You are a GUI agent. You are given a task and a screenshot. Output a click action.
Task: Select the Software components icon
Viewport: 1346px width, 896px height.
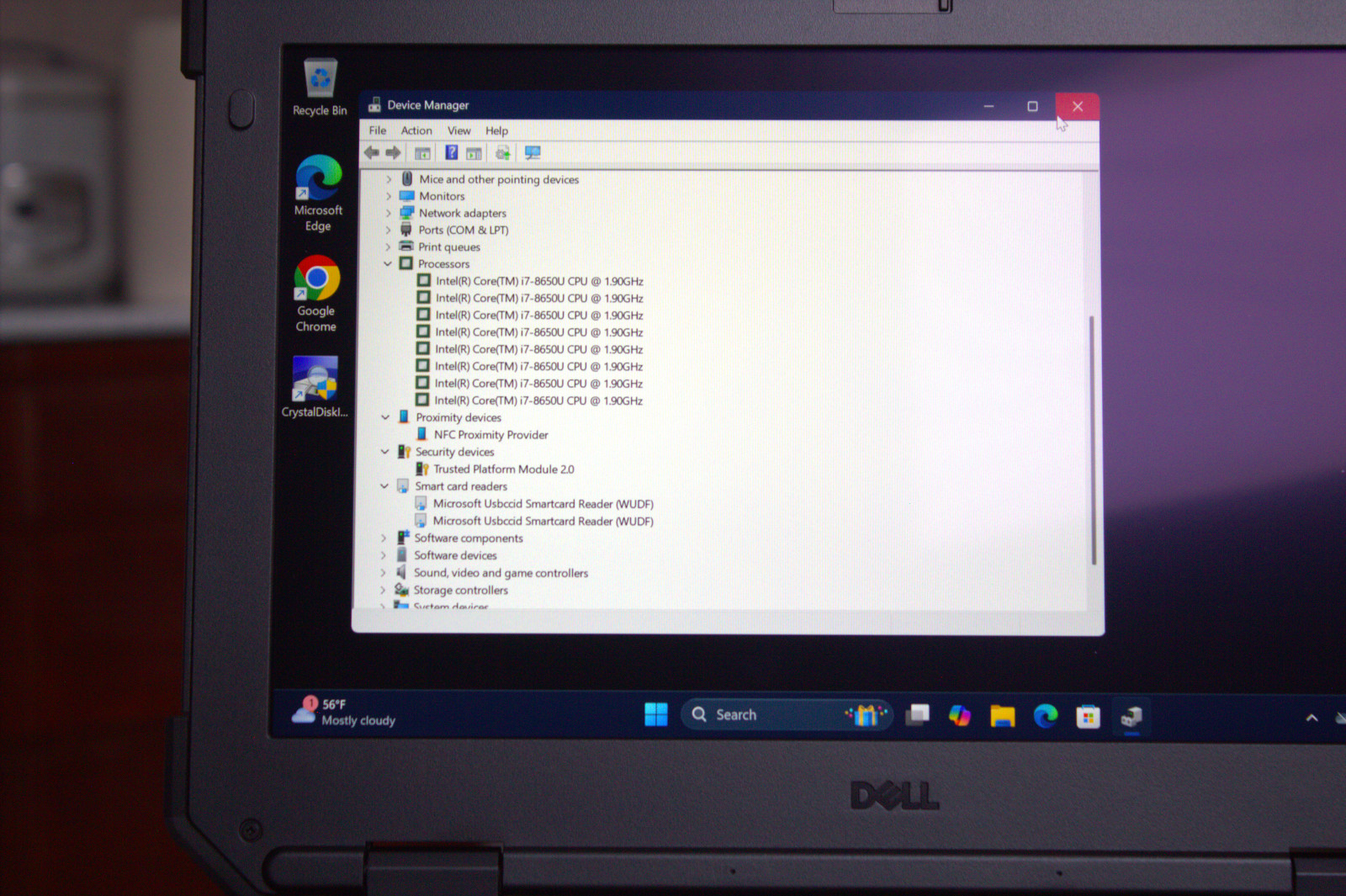point(403,538)
